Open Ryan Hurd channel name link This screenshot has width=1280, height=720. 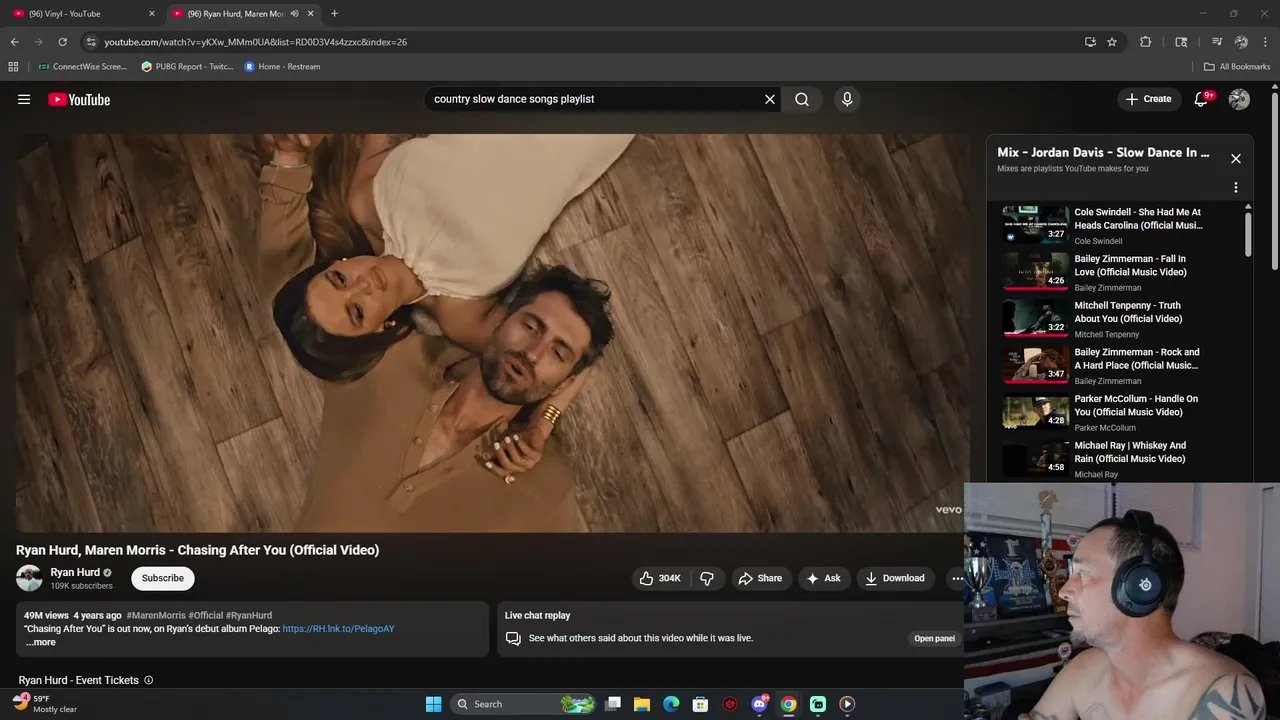tap(75, 572)
